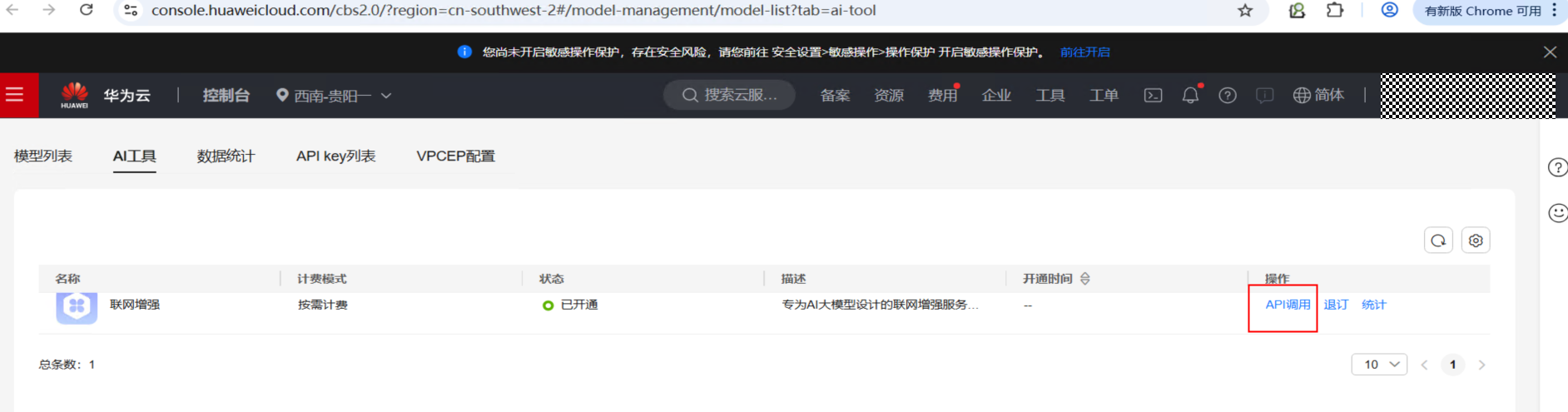Click the 前往开启 link in banner

(1084, 52)
